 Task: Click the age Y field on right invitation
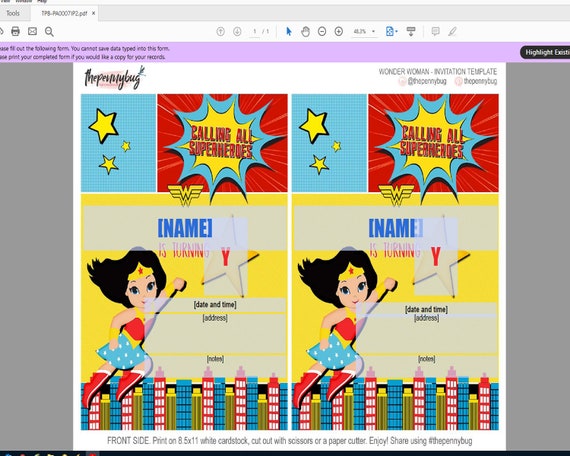tap(436, 257)
